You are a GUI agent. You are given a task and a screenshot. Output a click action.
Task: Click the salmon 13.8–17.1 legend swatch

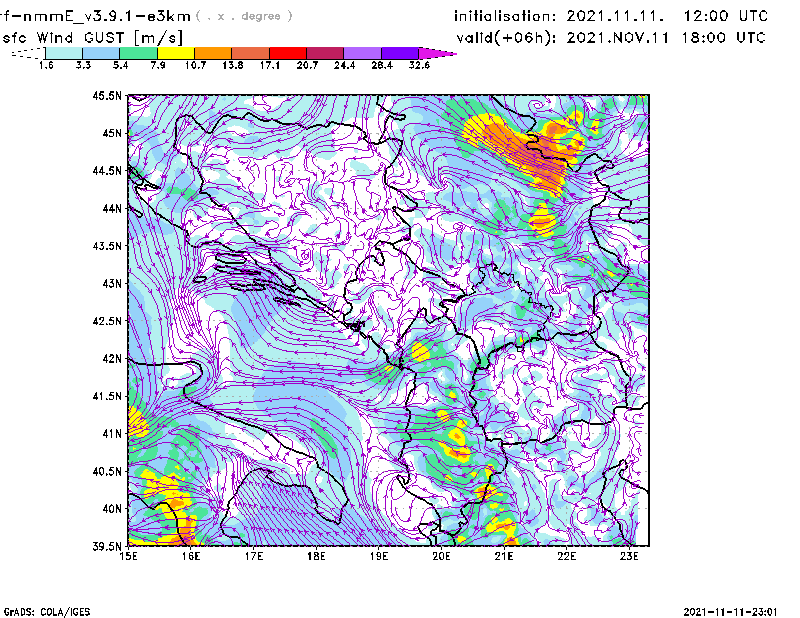[251, 53]
